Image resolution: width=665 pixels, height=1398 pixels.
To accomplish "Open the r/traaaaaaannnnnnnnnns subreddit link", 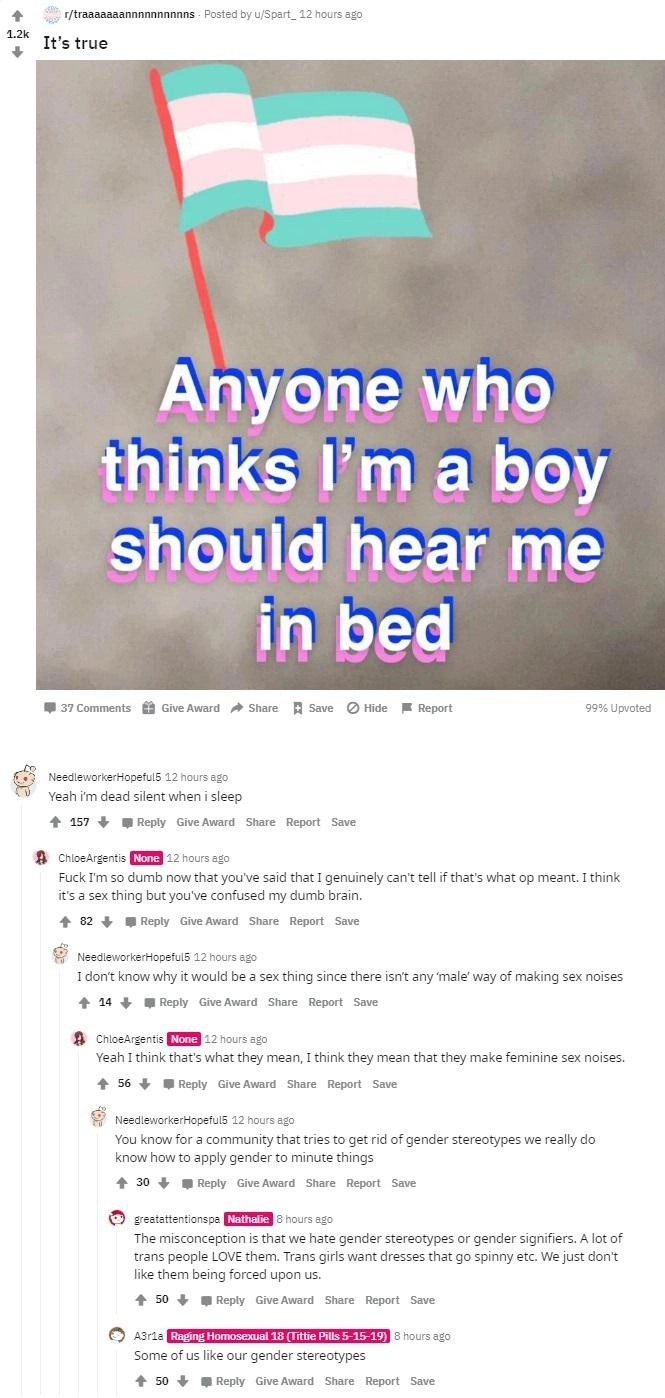I will (129, 14).
